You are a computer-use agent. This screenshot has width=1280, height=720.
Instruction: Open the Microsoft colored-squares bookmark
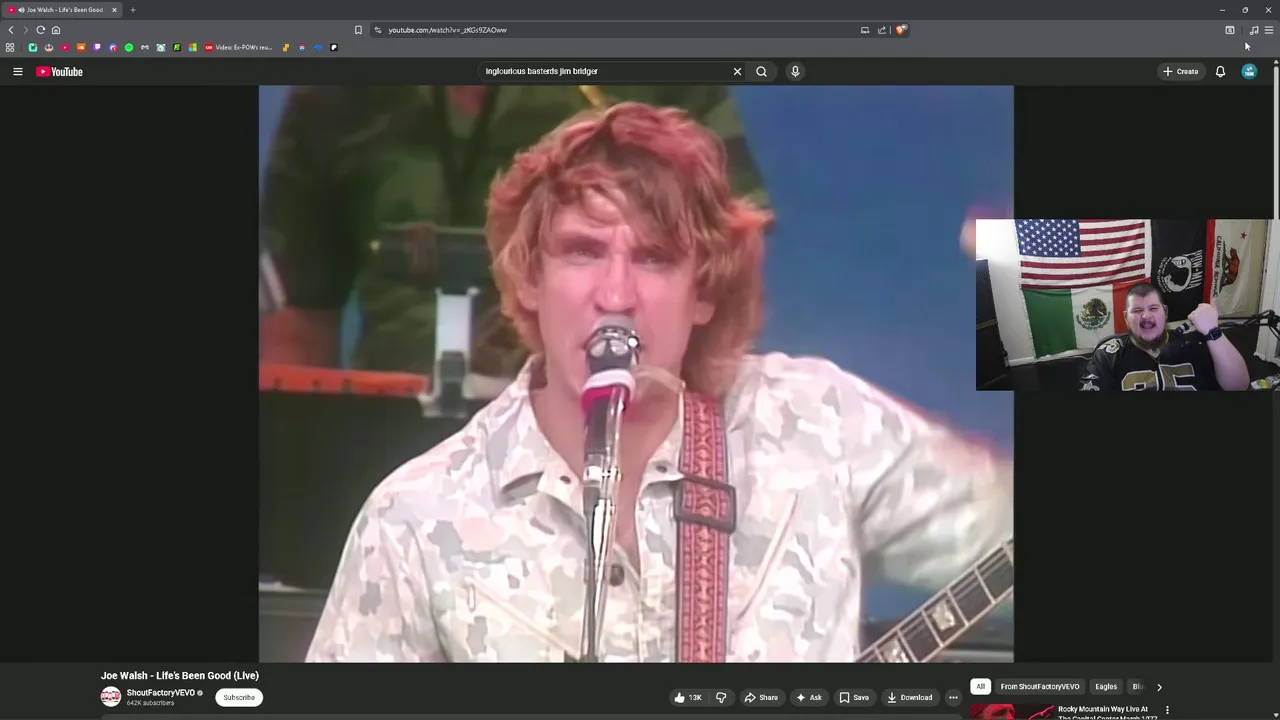tap(193, 47)
